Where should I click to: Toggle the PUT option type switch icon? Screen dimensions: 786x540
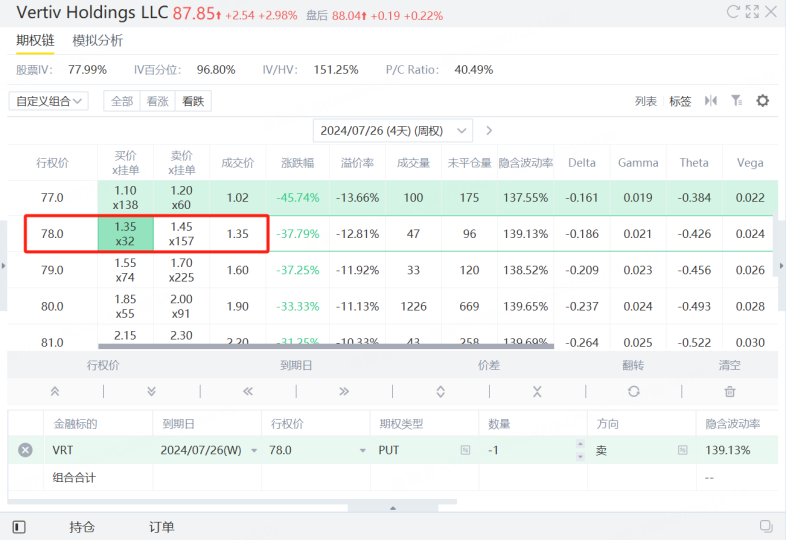(x=465, y=450)
